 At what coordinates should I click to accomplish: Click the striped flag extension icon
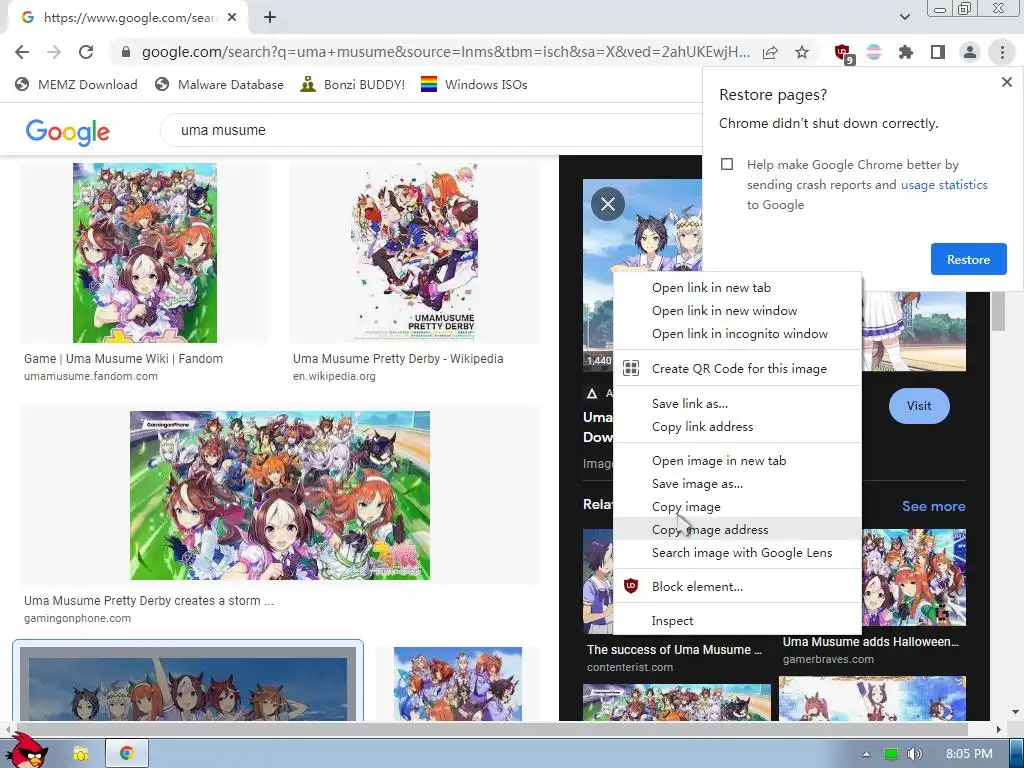click(x=874, y=52)
